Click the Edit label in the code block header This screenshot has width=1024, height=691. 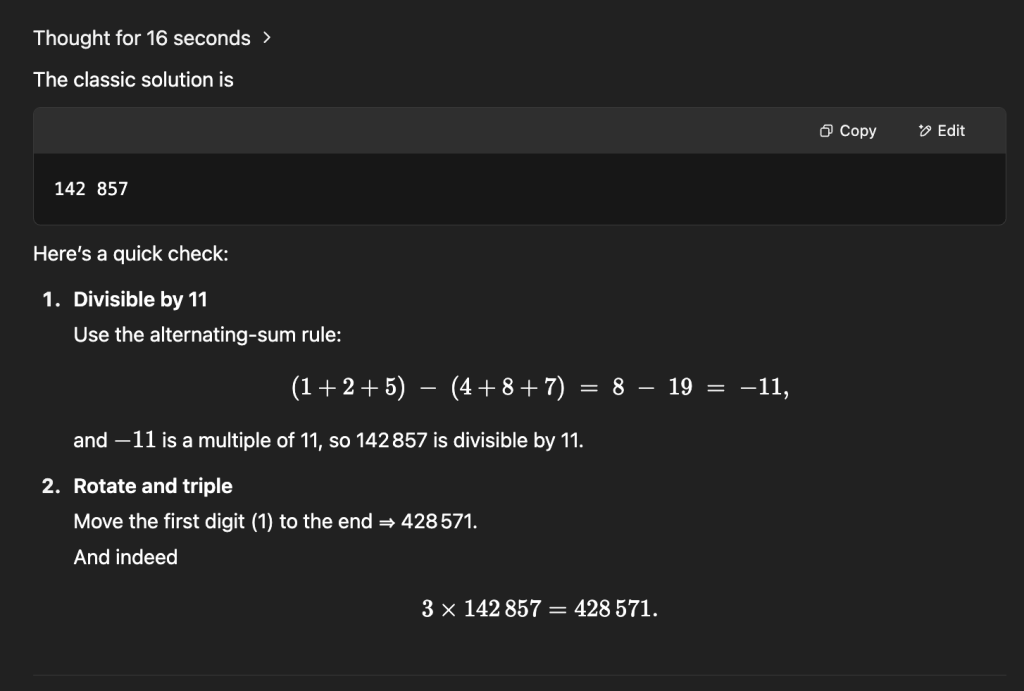tap(951, 131)
